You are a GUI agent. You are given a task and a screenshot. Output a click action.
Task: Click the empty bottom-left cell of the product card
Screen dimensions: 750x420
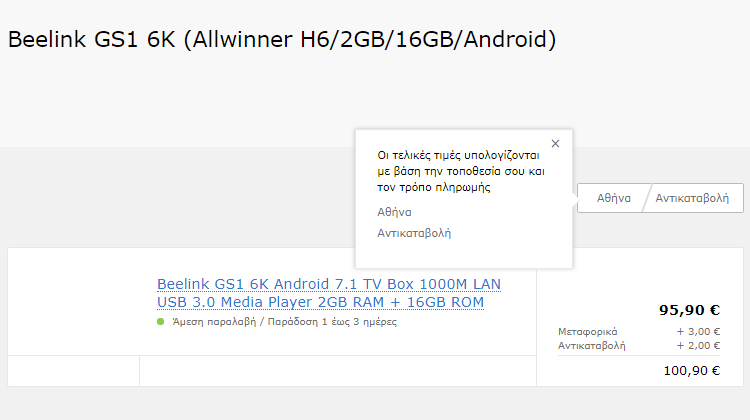click(74, 371)
